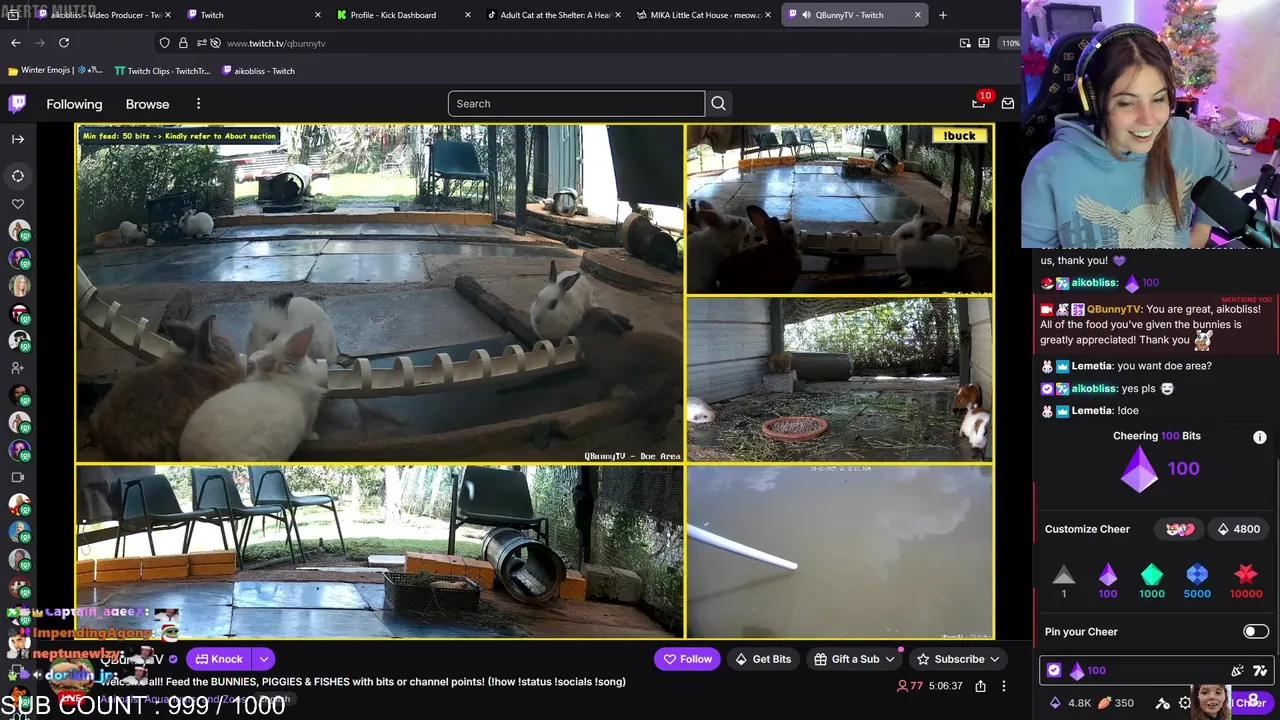Screen dimensions: 1280x720
Task: Open the Following navigation item
Action: click(x=74, y=104)
